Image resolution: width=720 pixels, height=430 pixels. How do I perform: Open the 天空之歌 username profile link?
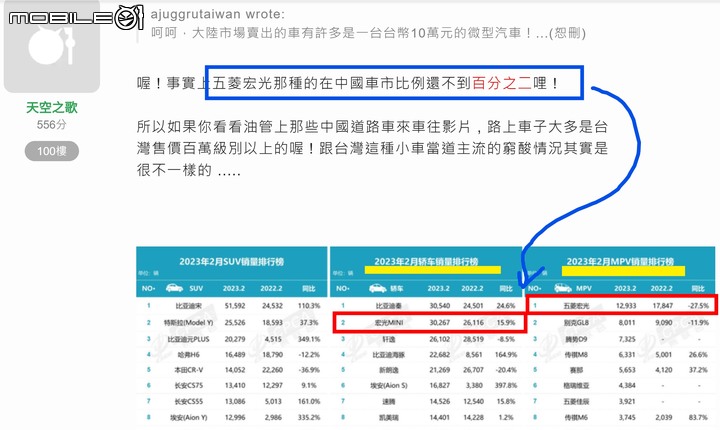coord(52,108)
